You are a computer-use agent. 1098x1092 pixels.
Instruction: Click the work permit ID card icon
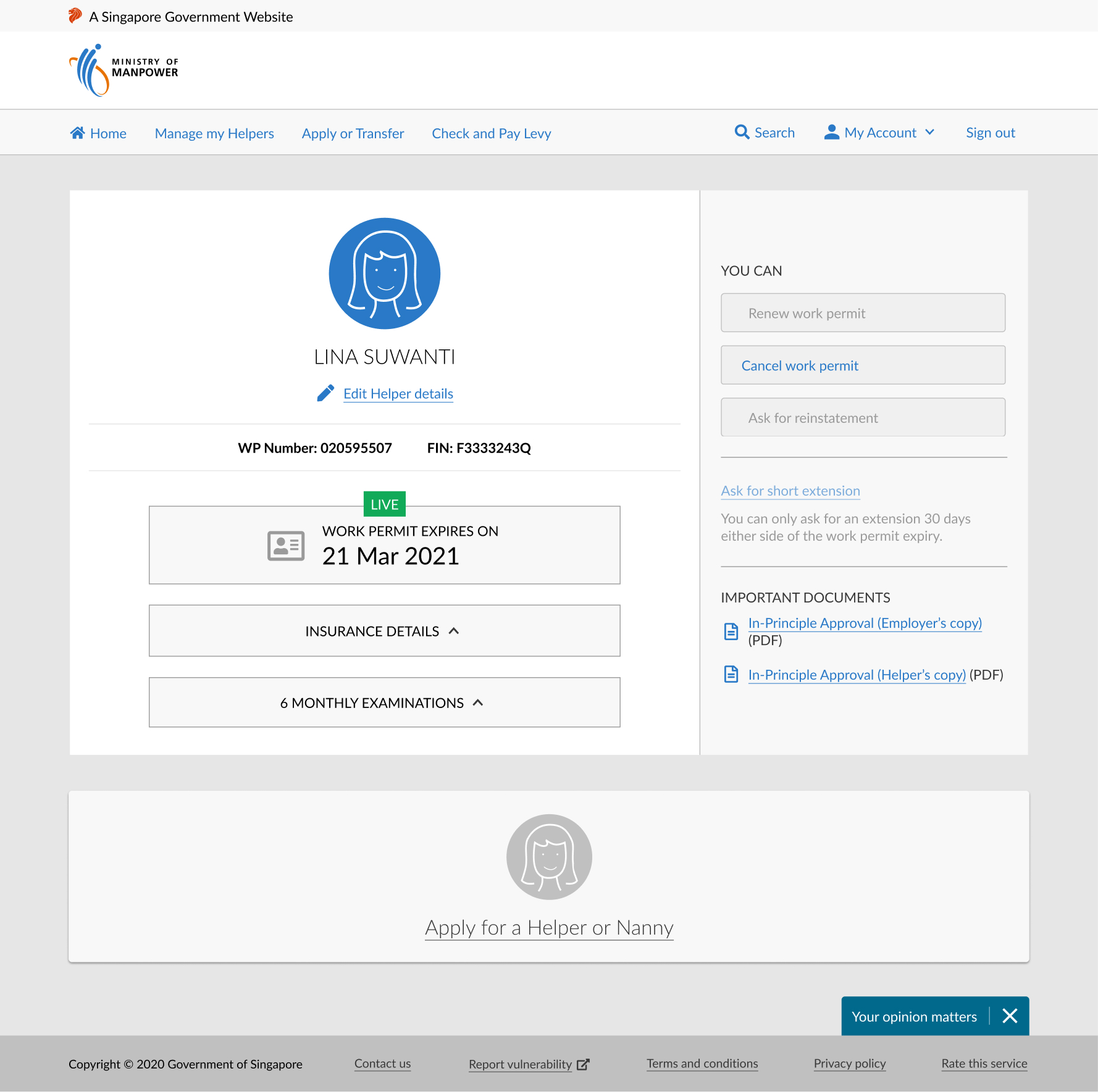[x=286, y=546]
